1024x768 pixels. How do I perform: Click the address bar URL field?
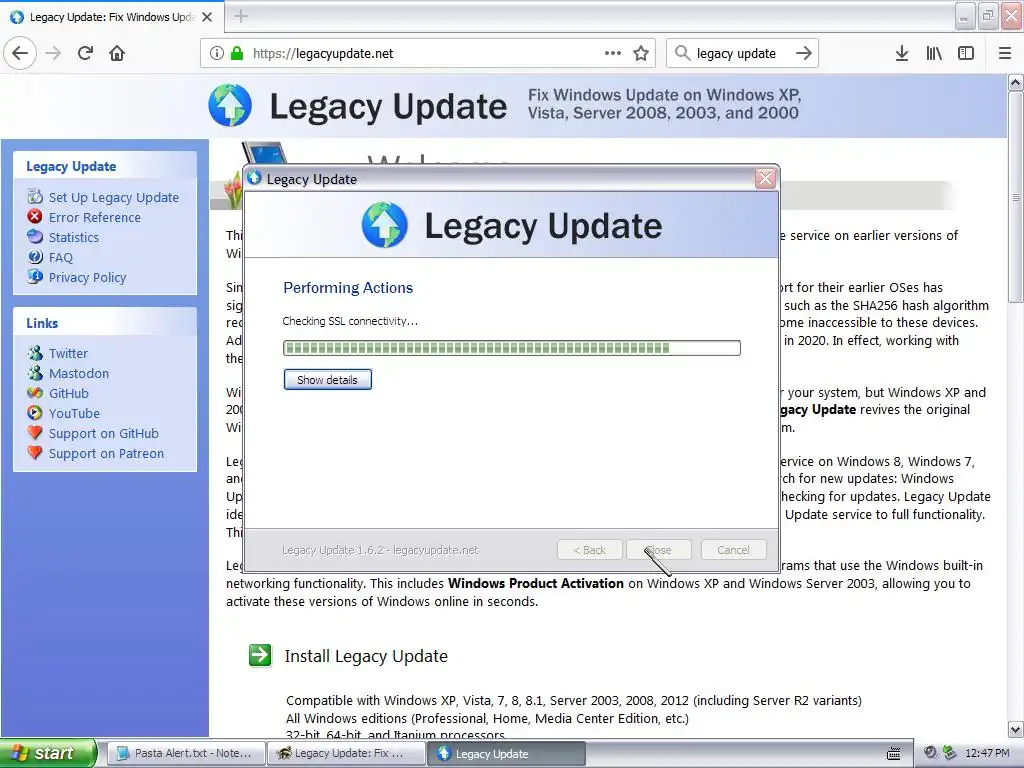click(x=426, y=53)
